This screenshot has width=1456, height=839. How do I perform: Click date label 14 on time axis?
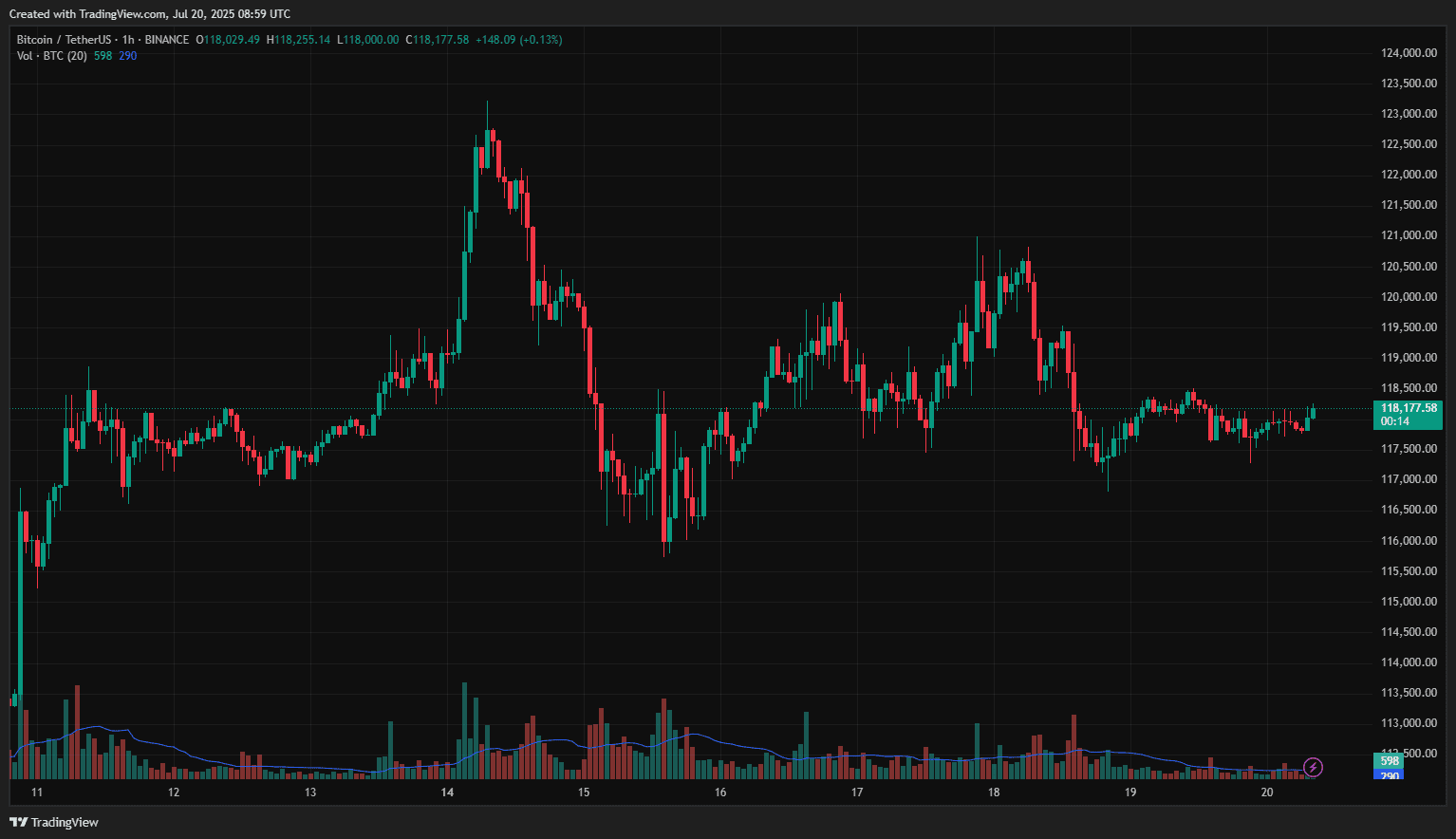tap(447, 792)
